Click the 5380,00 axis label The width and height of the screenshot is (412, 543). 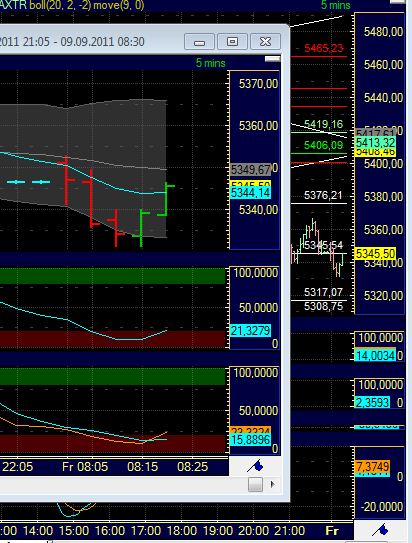point(383,197)
